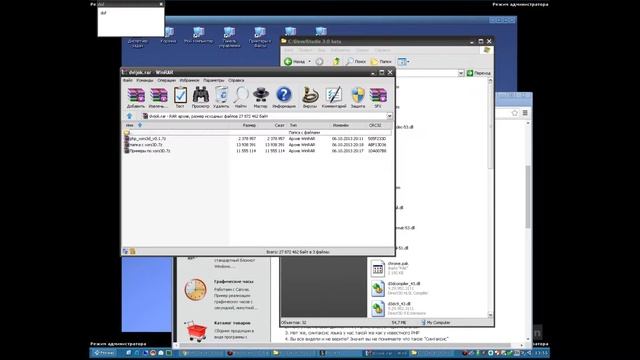Click the Переход (Go) button in Explorer
640x360 pixels.
pos(479,73)
